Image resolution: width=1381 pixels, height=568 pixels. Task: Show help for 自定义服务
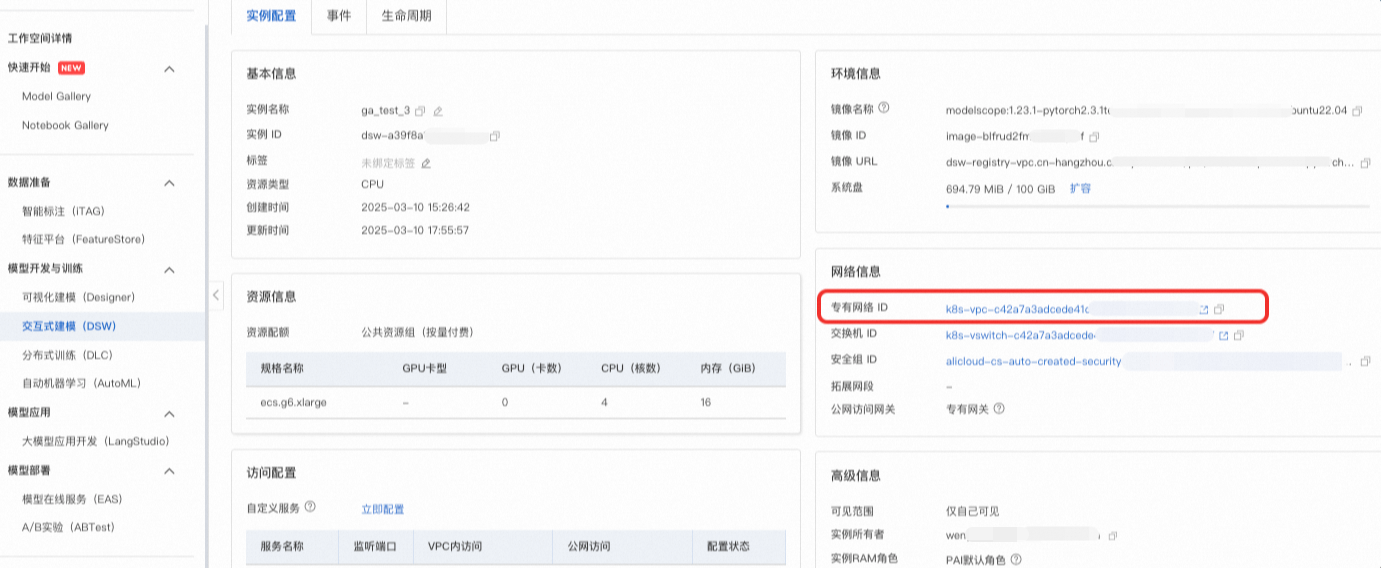(x=310, y=508)
